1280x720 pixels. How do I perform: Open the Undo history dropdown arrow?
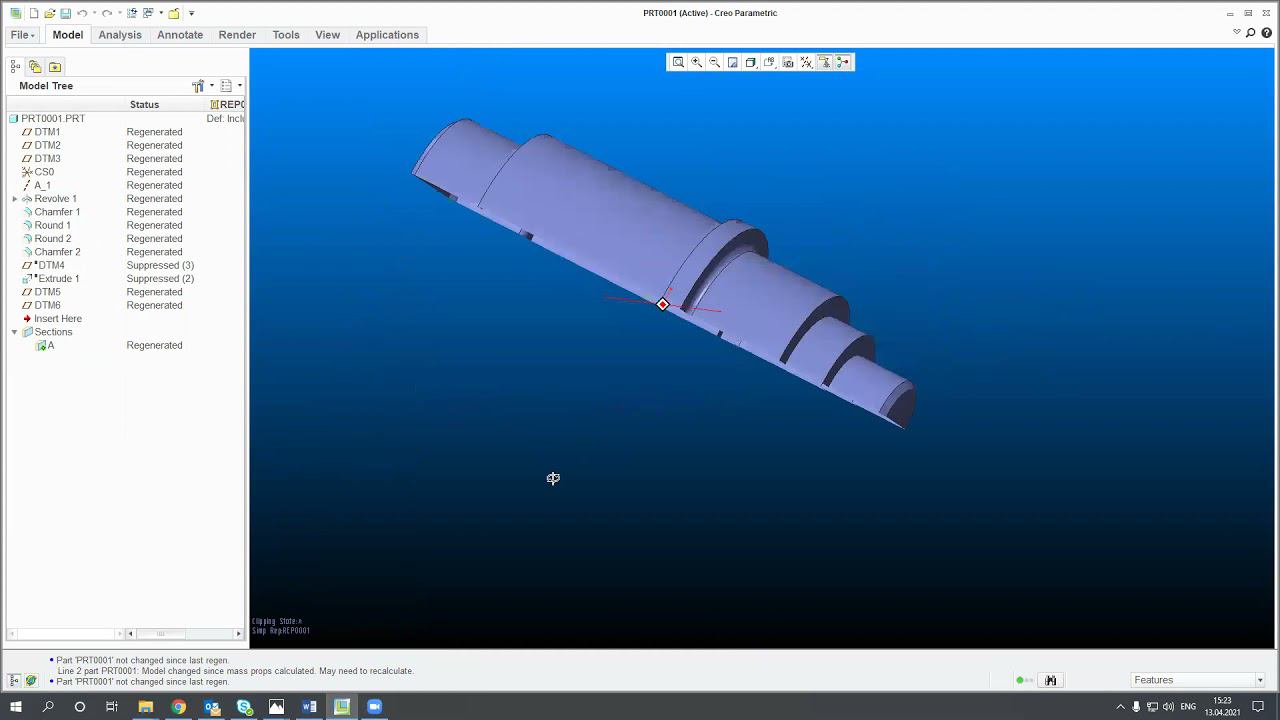[94, 13]
